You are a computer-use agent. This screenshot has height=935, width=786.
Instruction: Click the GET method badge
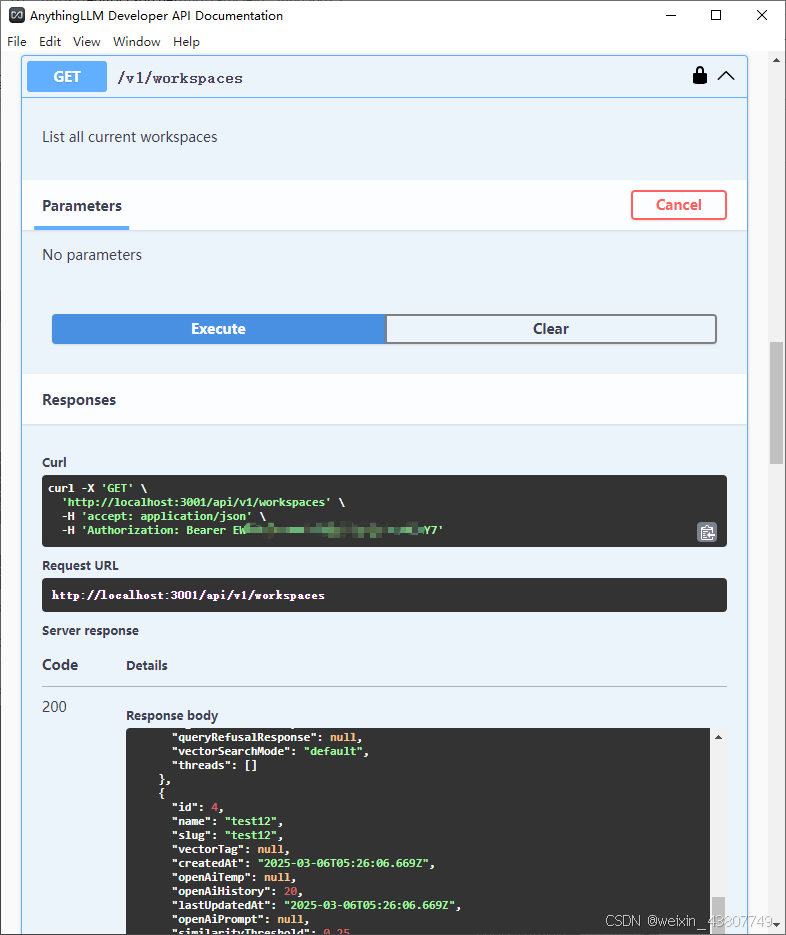(67, 77)
